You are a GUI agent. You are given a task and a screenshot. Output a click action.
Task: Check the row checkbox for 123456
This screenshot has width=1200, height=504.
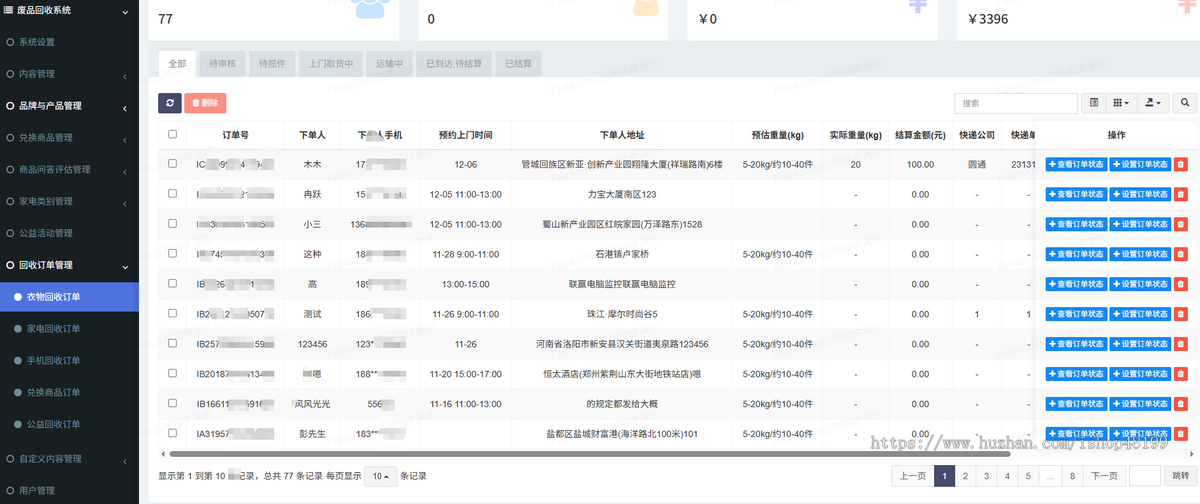173,344
